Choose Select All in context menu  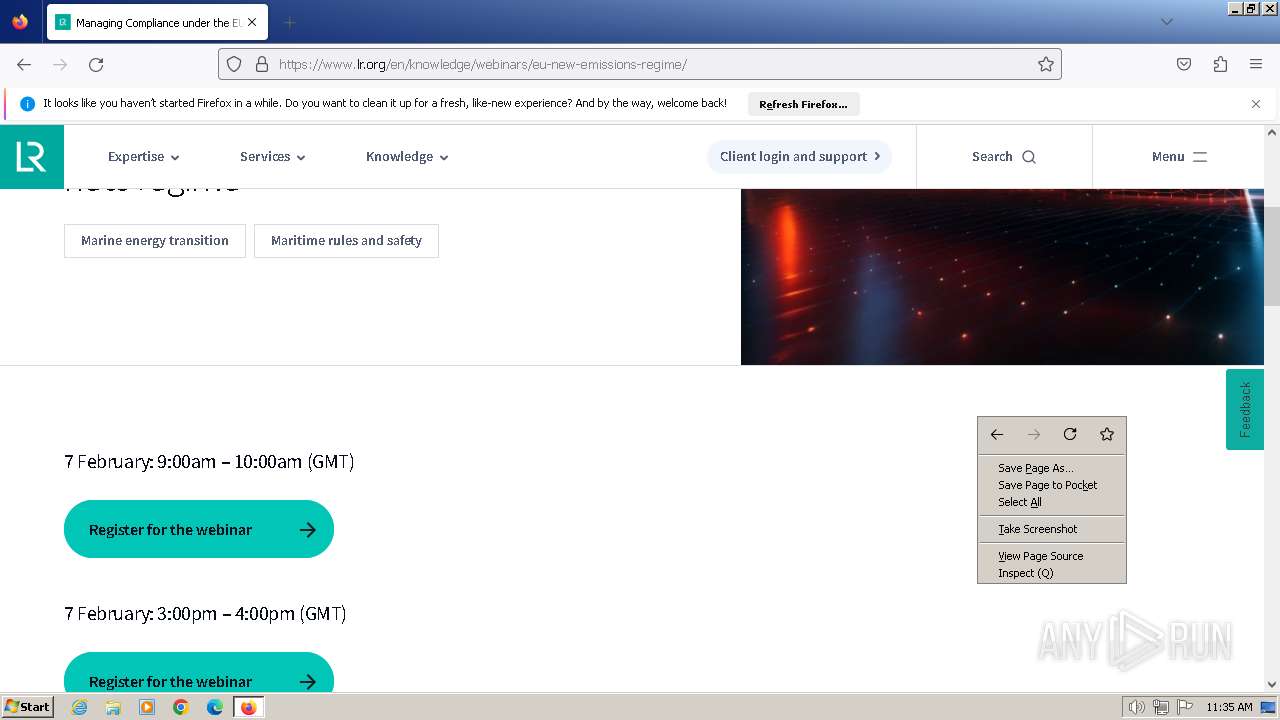[1052, 502]
